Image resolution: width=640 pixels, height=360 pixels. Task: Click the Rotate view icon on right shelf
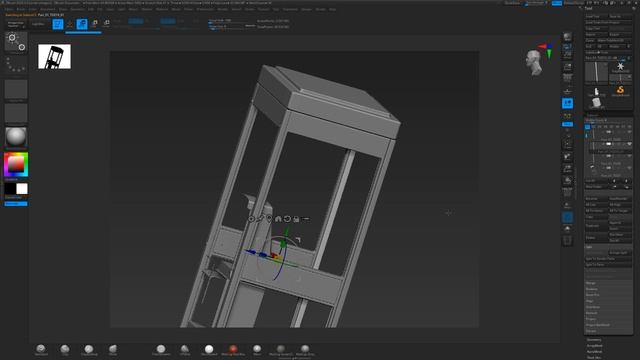click(567, 180)
